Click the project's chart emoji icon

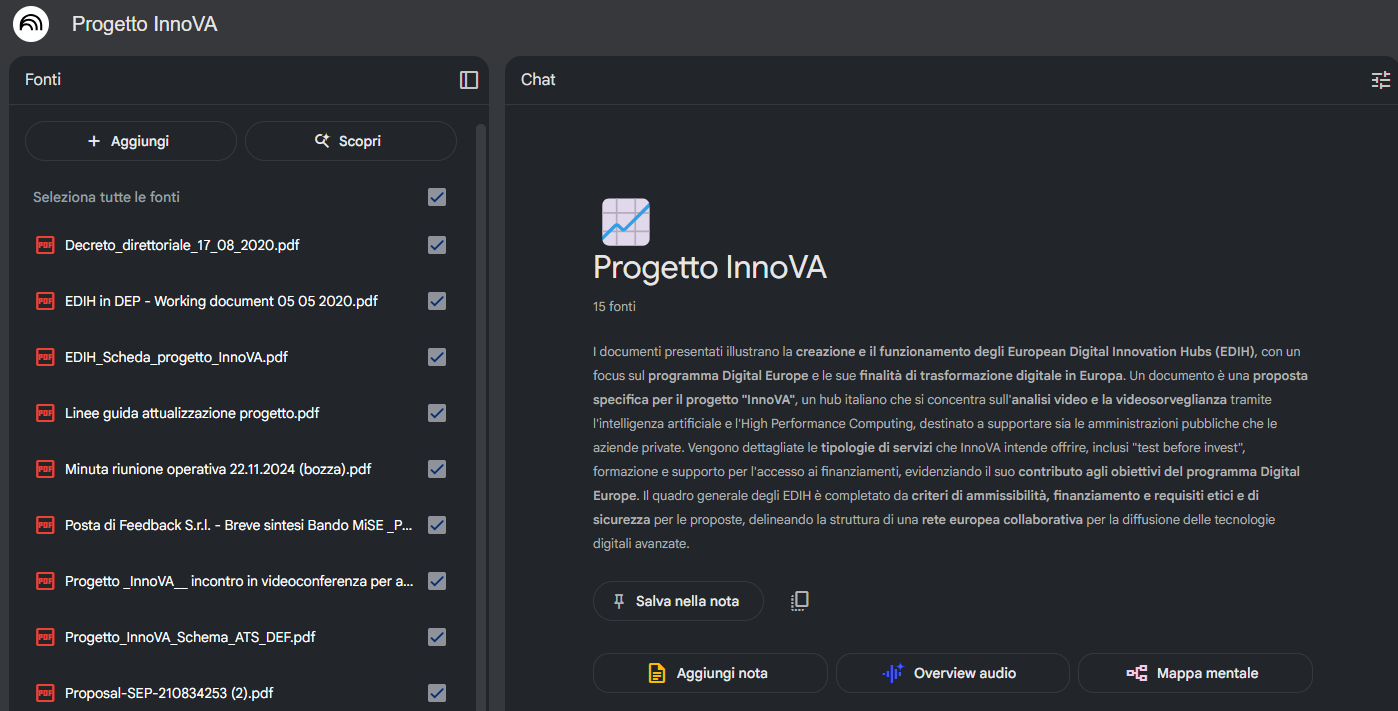tap(627, 221)
